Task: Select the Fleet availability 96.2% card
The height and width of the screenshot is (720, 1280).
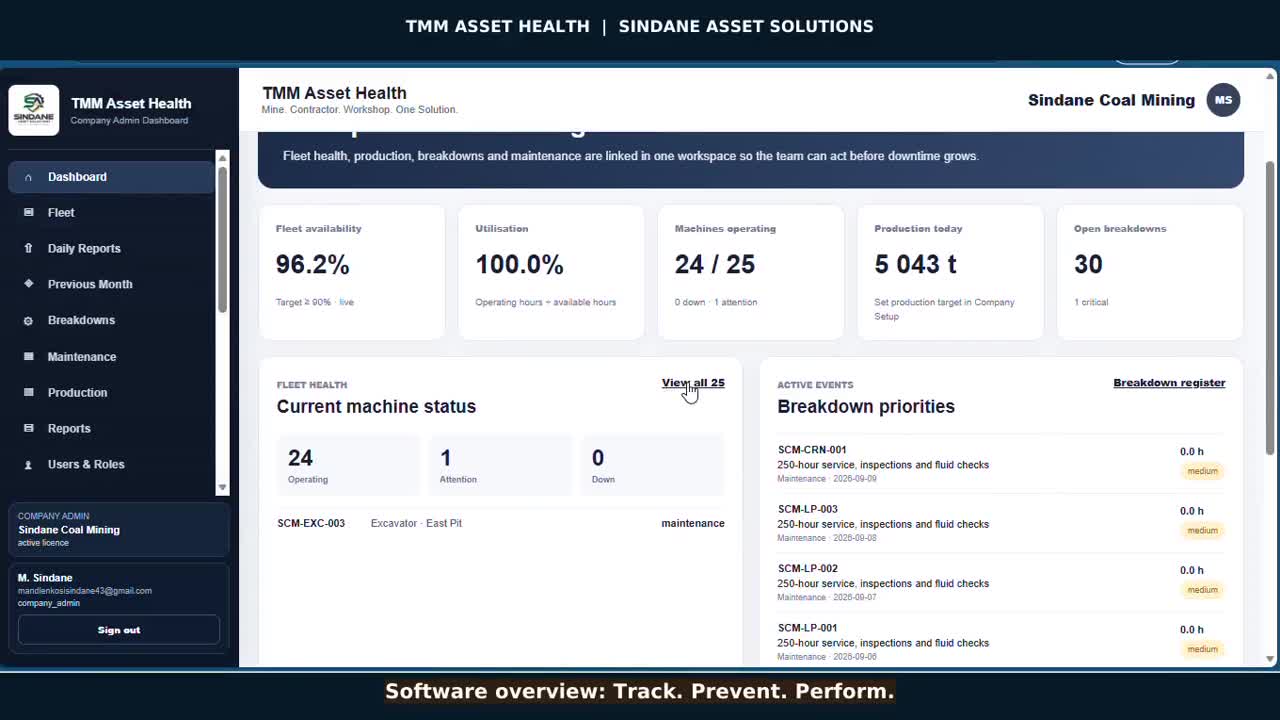Action: point(352,272)
